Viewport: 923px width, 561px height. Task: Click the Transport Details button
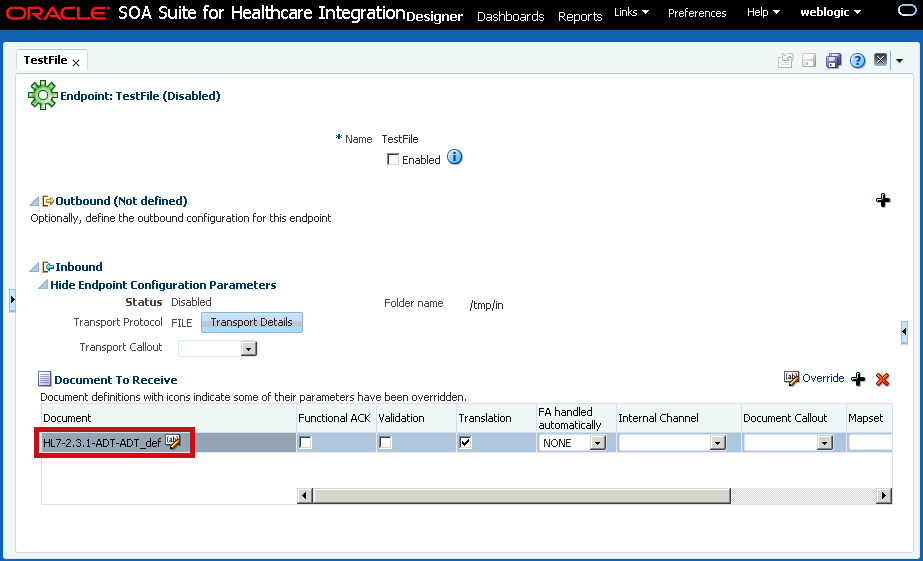[x=252, y=323]
